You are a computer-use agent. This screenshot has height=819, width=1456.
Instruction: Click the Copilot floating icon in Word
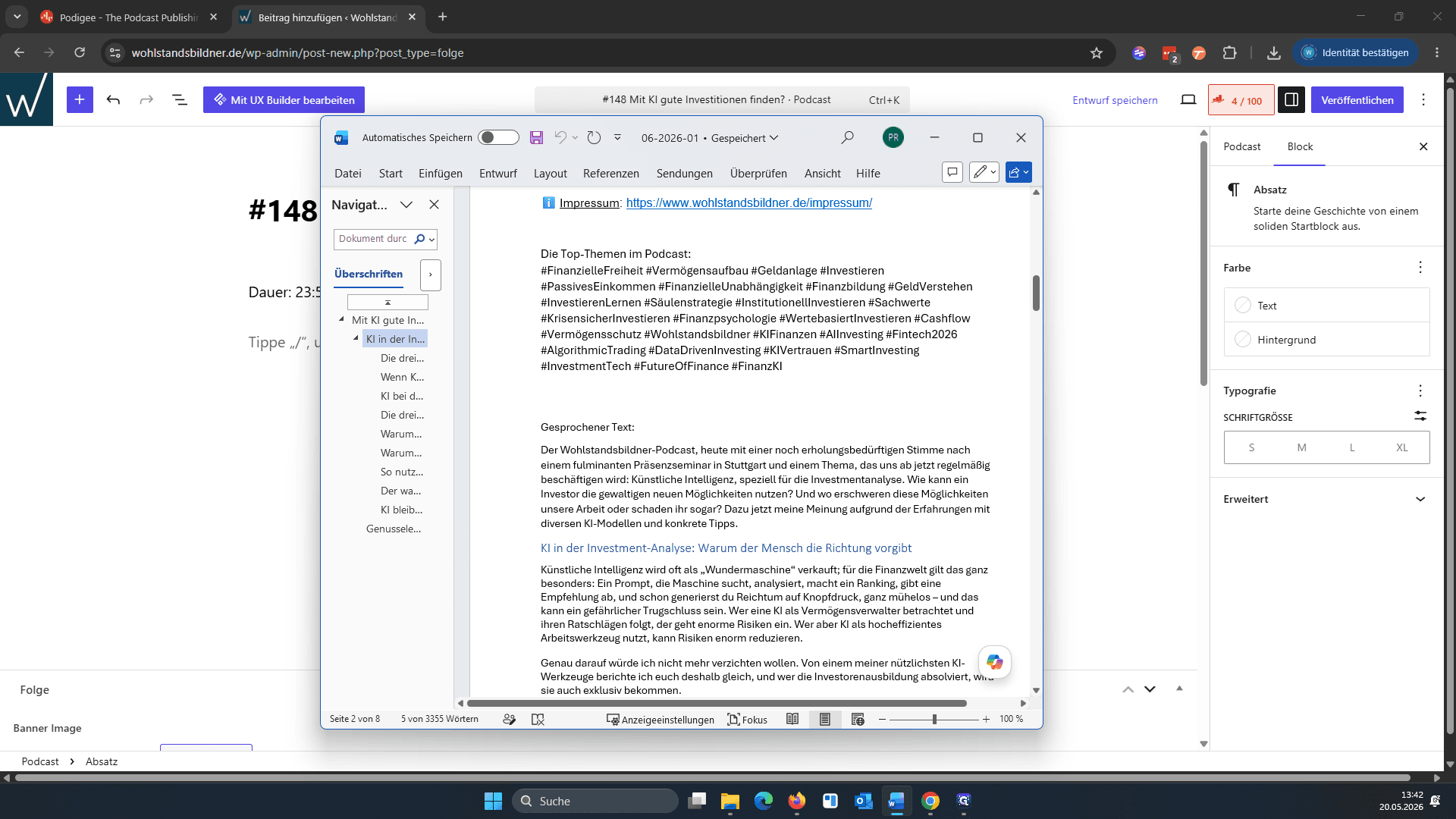(x=994, y=662)
